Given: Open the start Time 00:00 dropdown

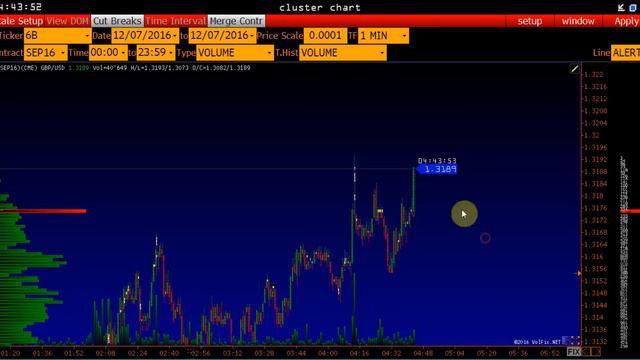Looking at the screenshot, I should tap(108, 53).
